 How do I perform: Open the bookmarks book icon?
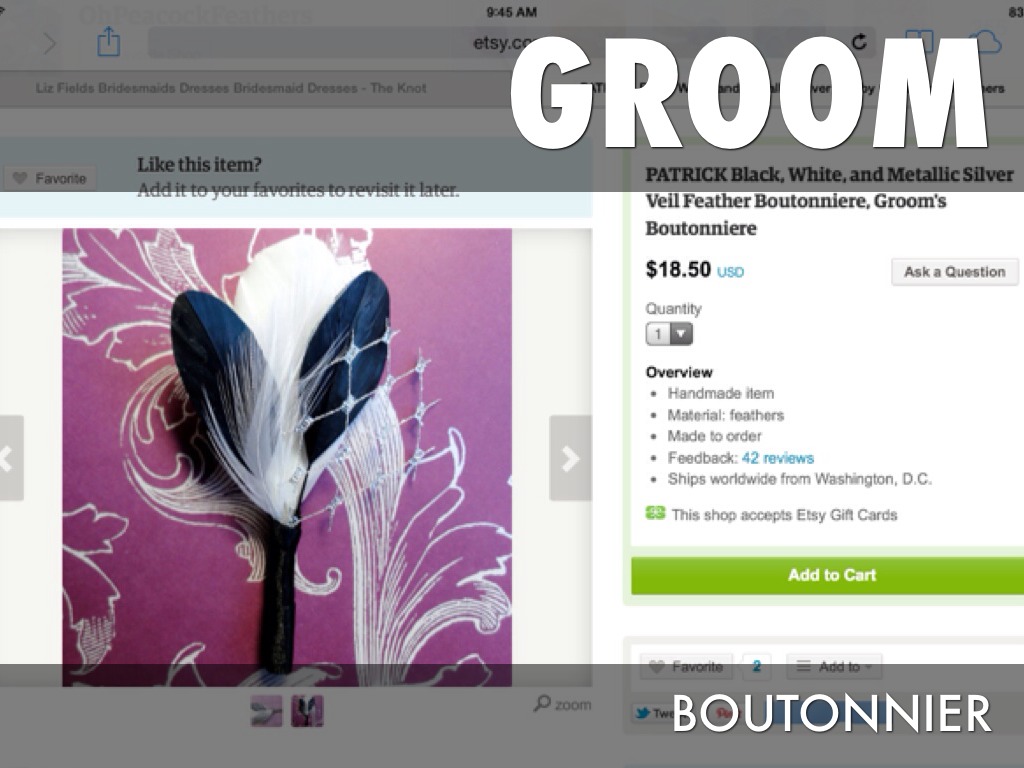pyautogui.click(x=919, y=43)
